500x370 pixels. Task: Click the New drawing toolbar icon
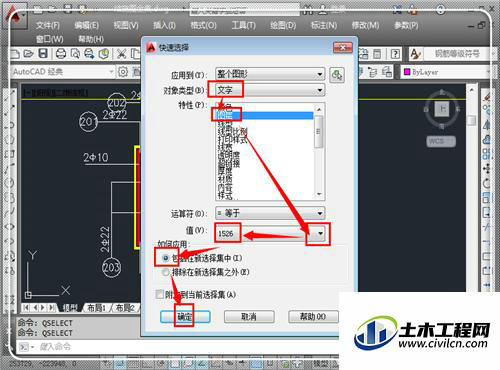pos(15,54)
